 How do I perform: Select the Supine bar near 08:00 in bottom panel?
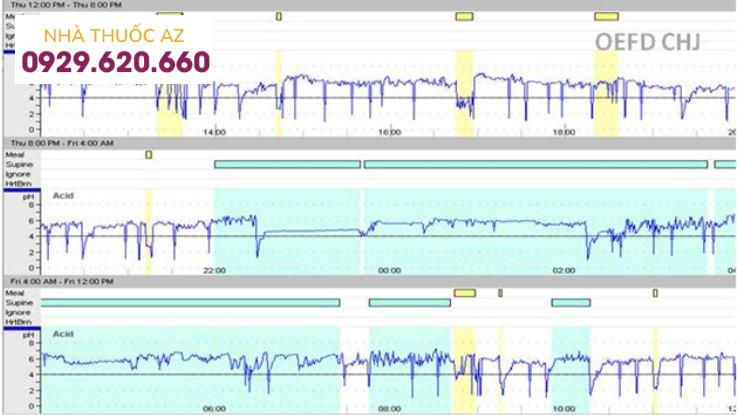pos(409,302)
